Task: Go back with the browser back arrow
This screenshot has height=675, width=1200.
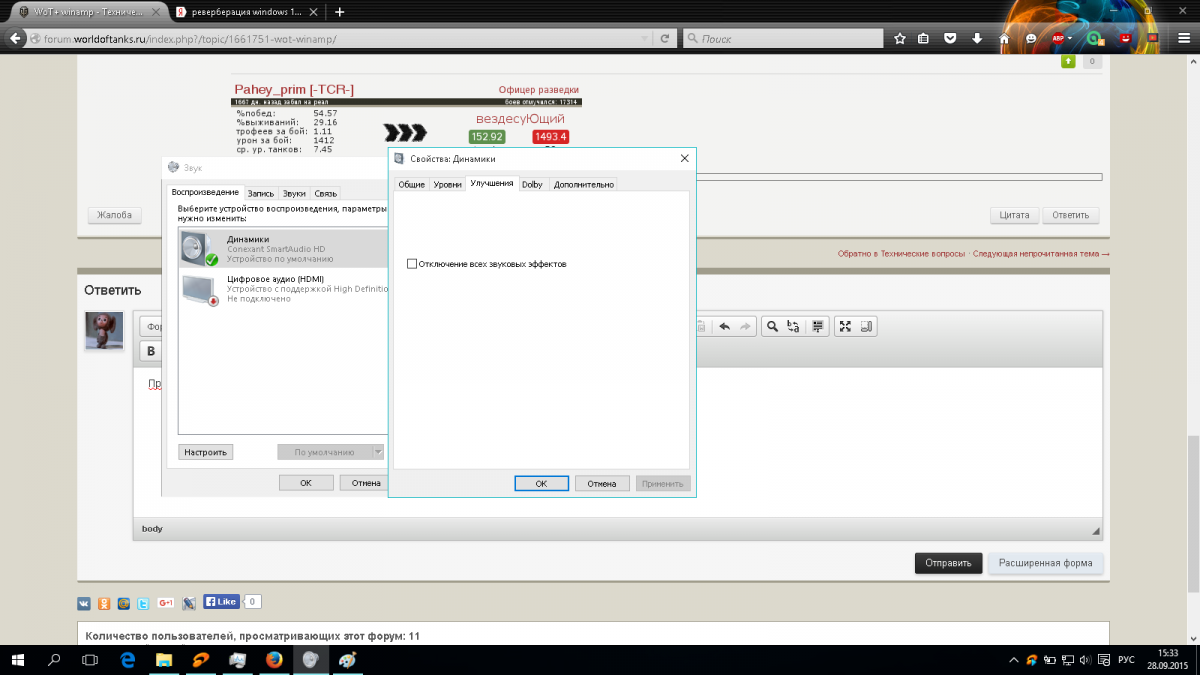Action: point(13,38)
